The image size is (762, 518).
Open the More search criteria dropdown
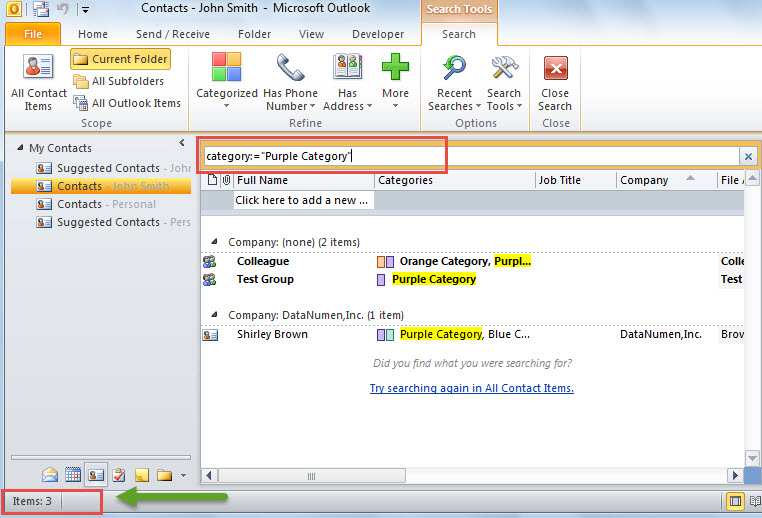395,81
